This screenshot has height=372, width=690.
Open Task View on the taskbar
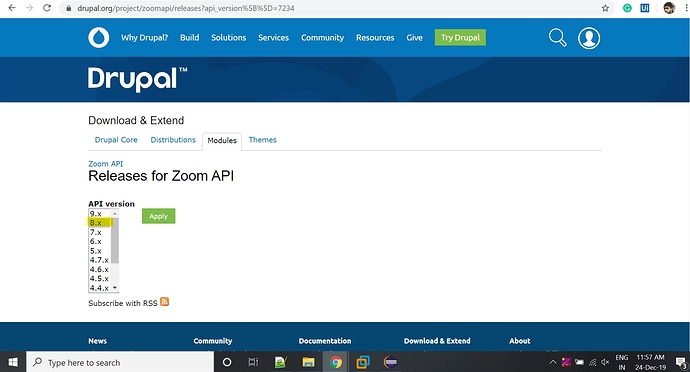(x=253, y=362)
